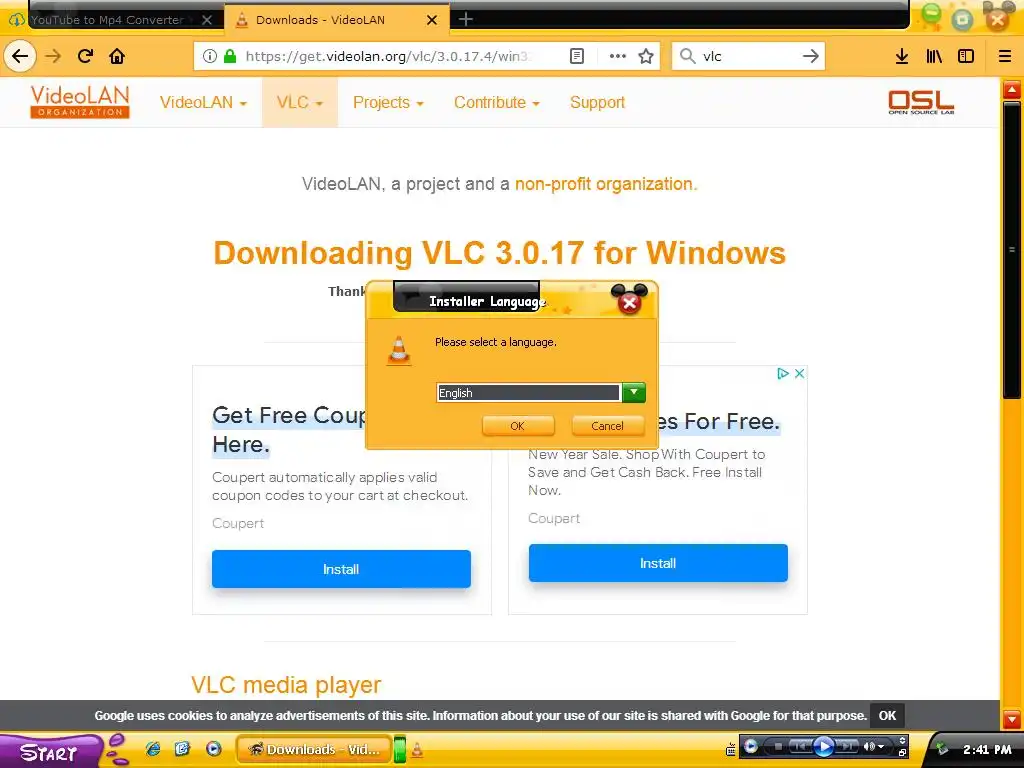The height and width of the screenshot is (768, 1024).
Task: Go to the browser home page
Action: click(117, 56)
